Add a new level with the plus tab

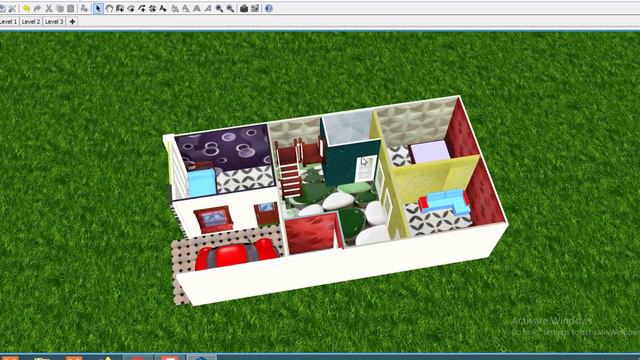(x=72, y=22)
